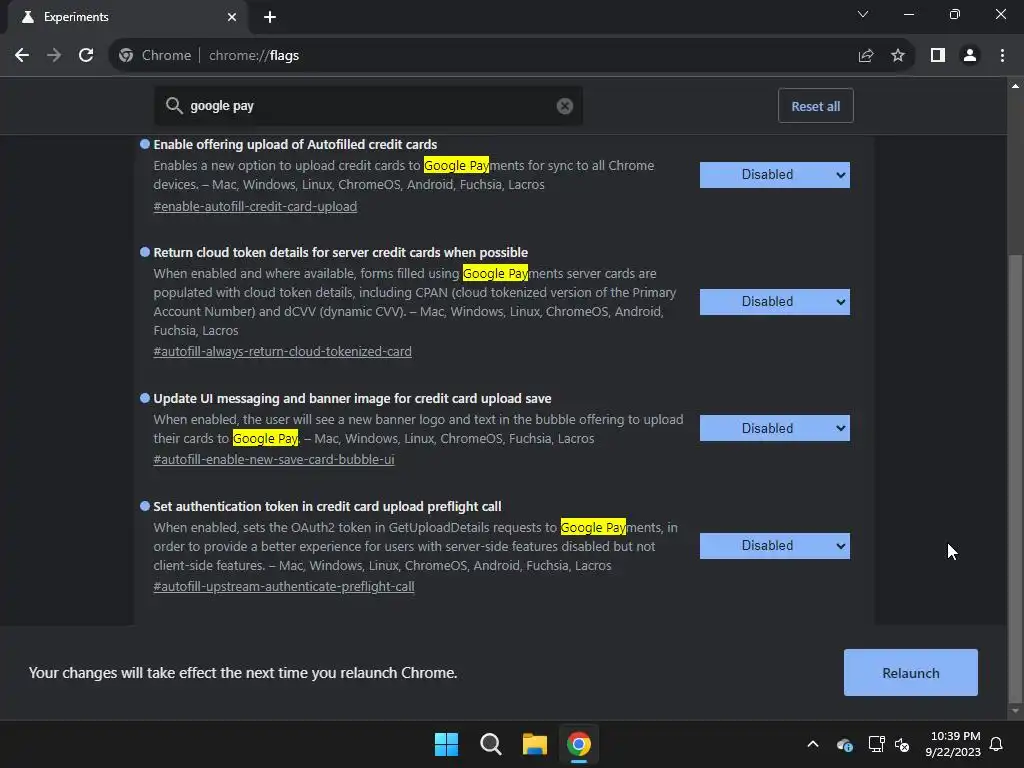
Task: Open File Explorer from the taskbar
Action: tap(534, 744)
